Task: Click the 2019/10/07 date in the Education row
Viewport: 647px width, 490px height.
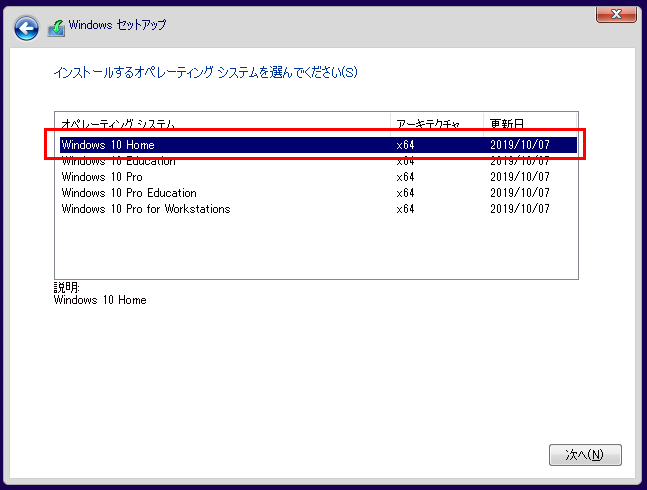Action: [x=520, y=161]
